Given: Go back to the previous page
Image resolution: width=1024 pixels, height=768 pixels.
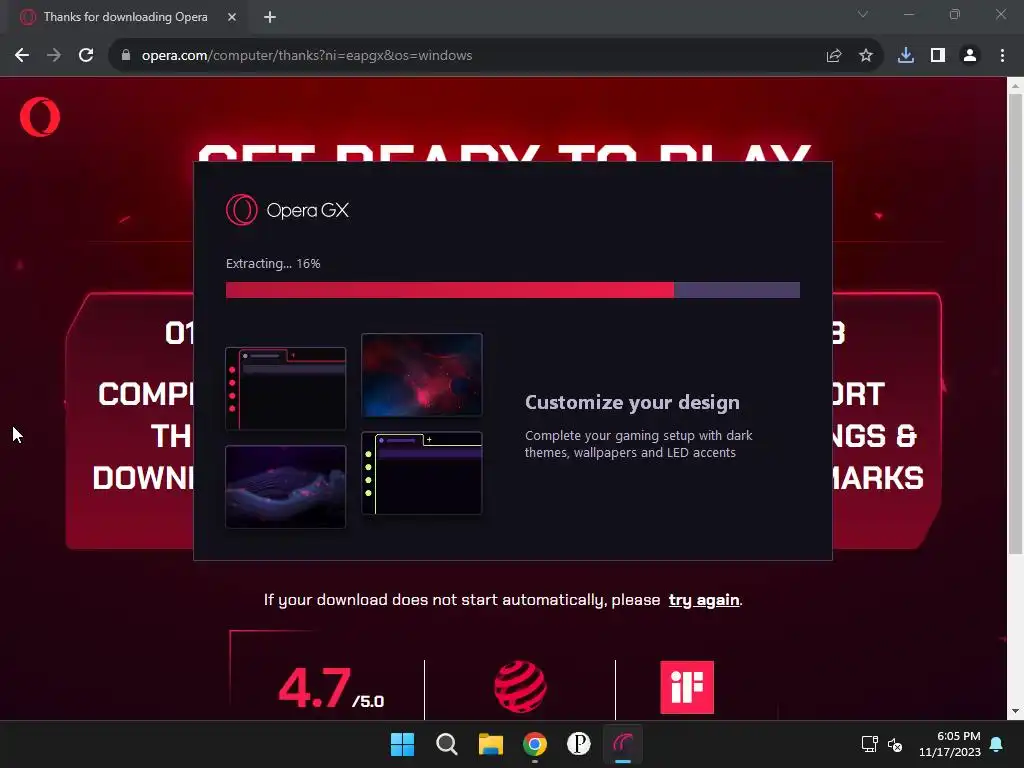Looking at the screenshot, I should point(22,56).
